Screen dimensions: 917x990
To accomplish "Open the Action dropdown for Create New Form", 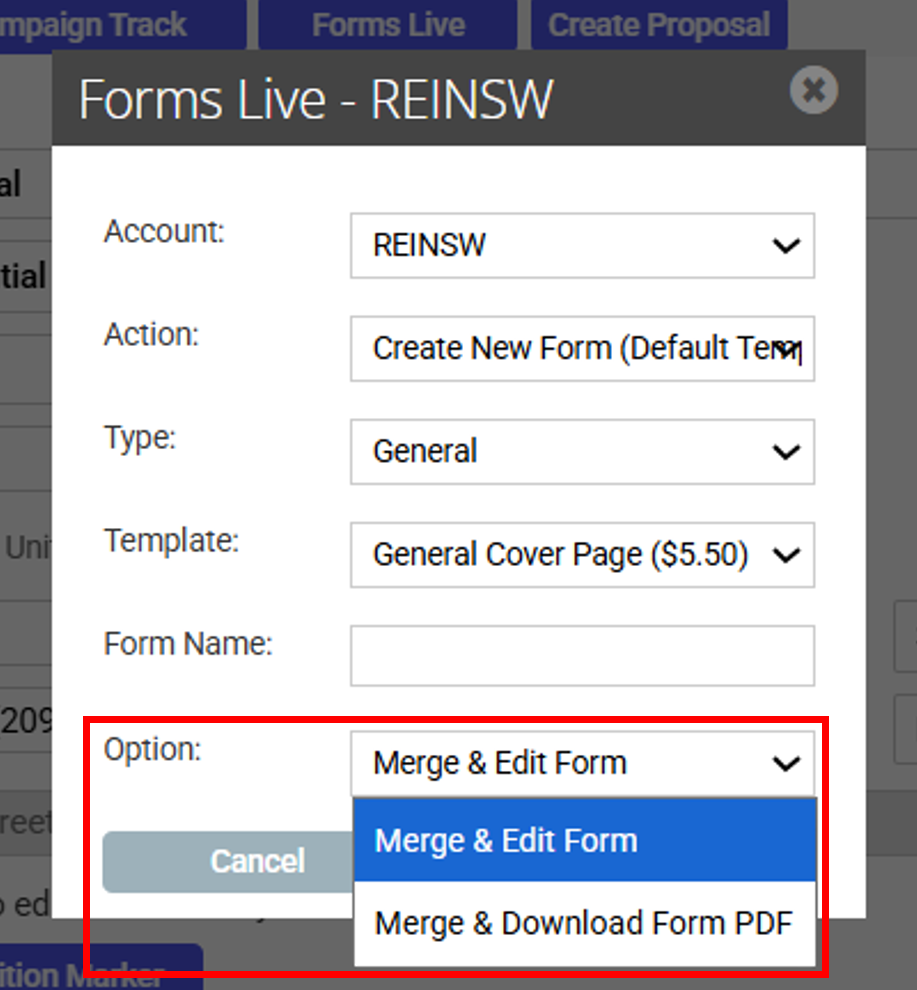I will click(x=582, y=349).
